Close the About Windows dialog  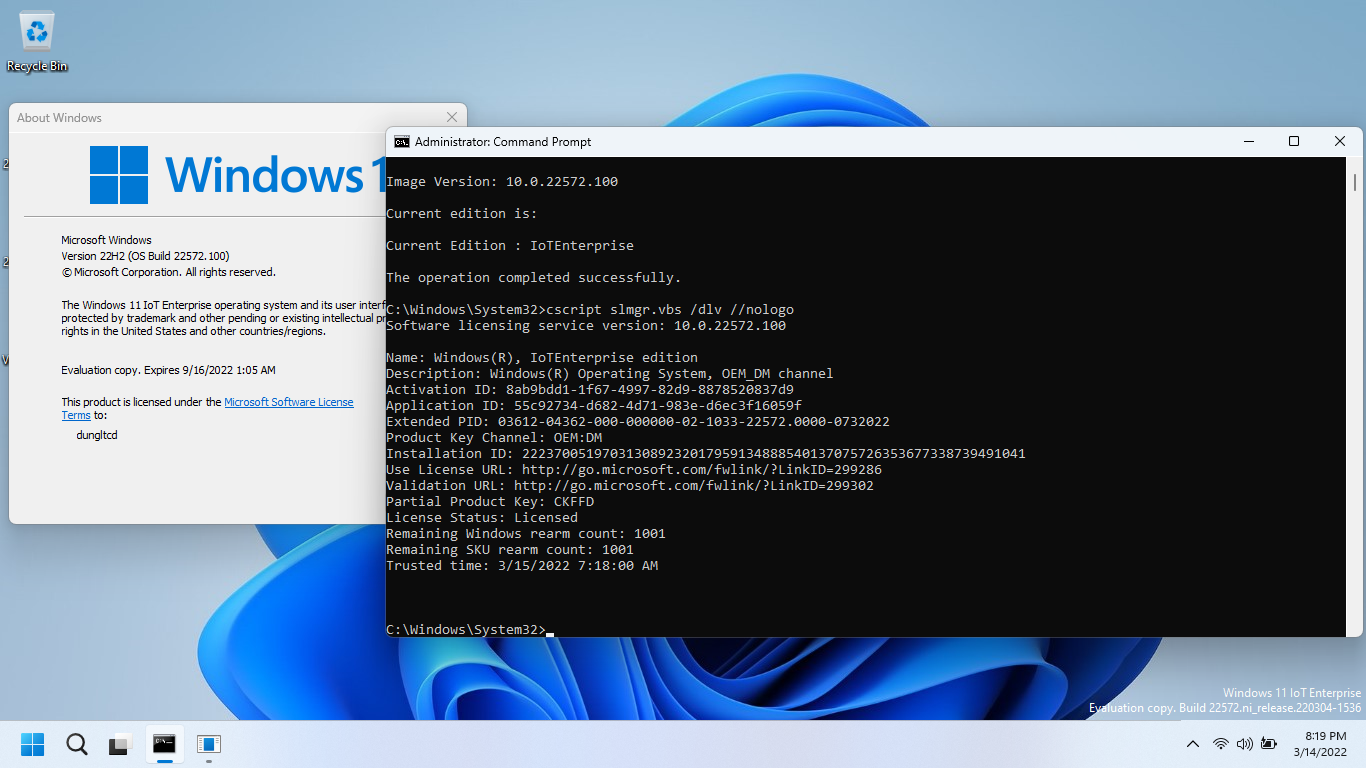[x=452, y=117]
